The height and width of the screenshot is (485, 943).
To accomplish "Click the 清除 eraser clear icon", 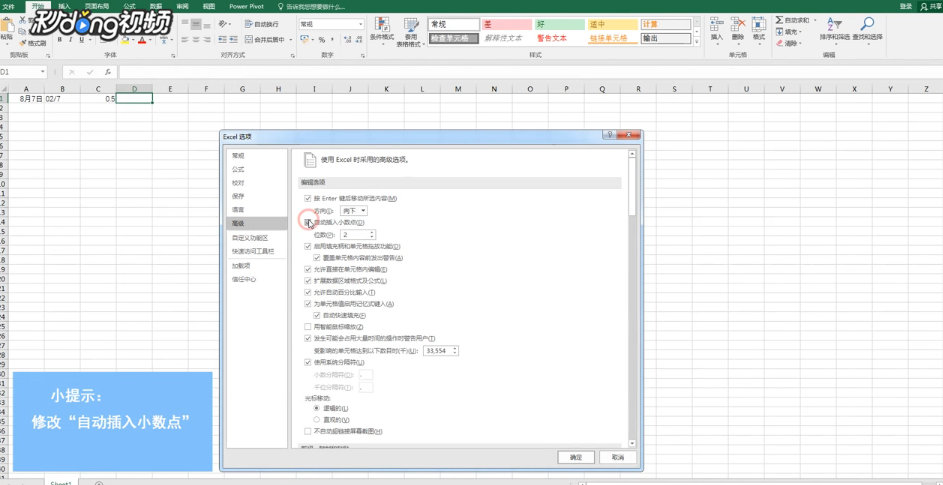I will [779, 43].
